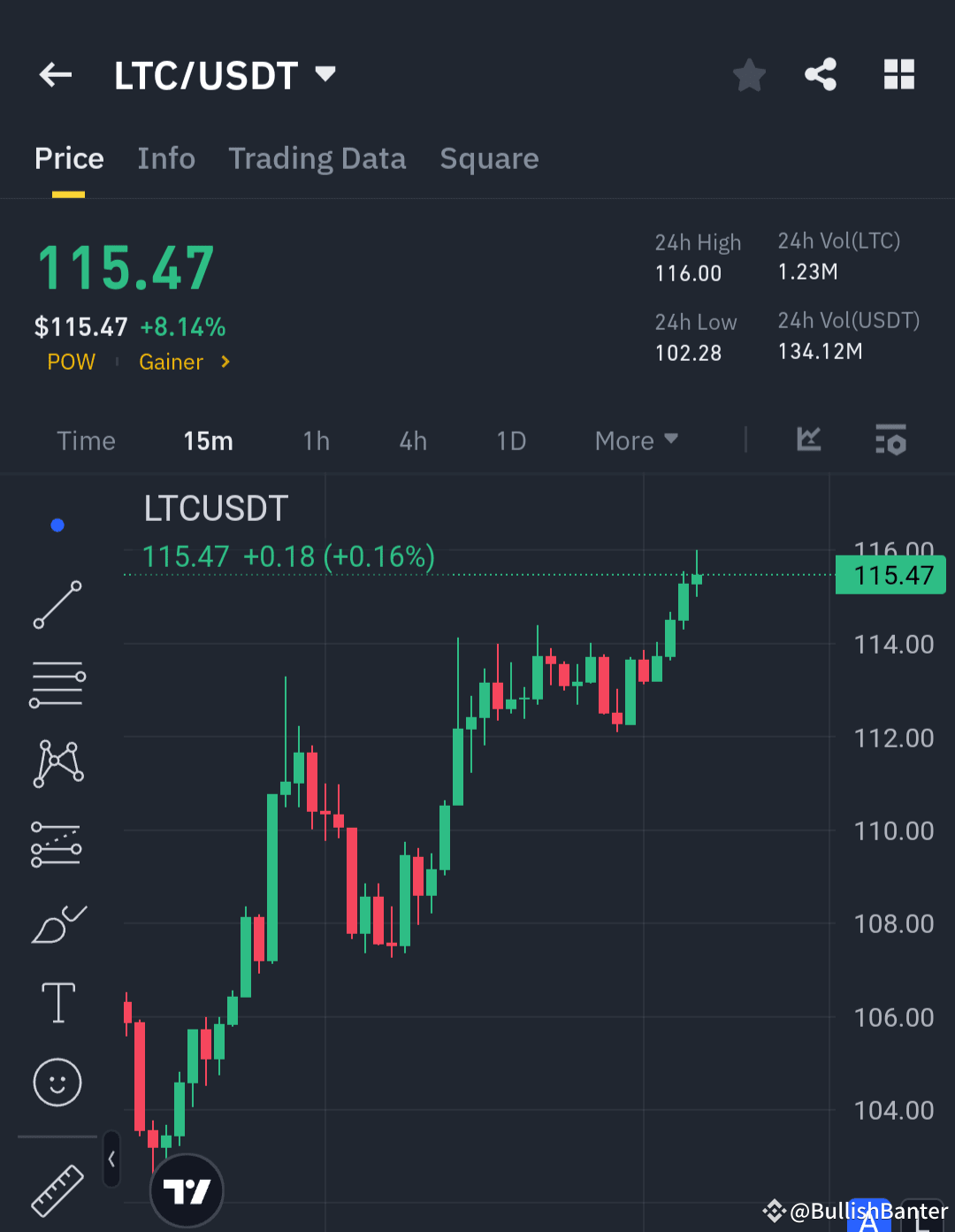
Task: Toggle LTC/USDT as a favorite
Action: [749, 74]
